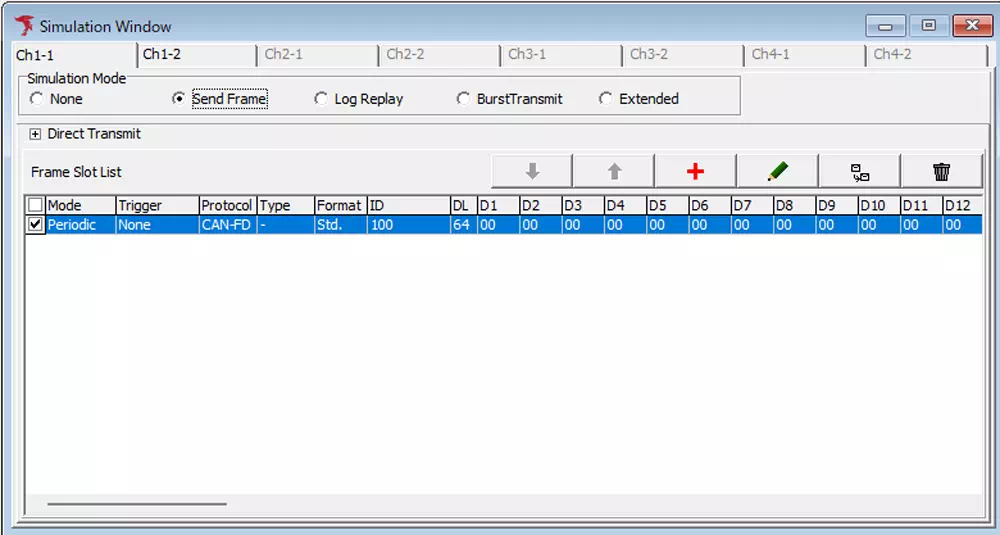
Task: Move selected frame slot down with arrow
Action: (x=532, y=172)
